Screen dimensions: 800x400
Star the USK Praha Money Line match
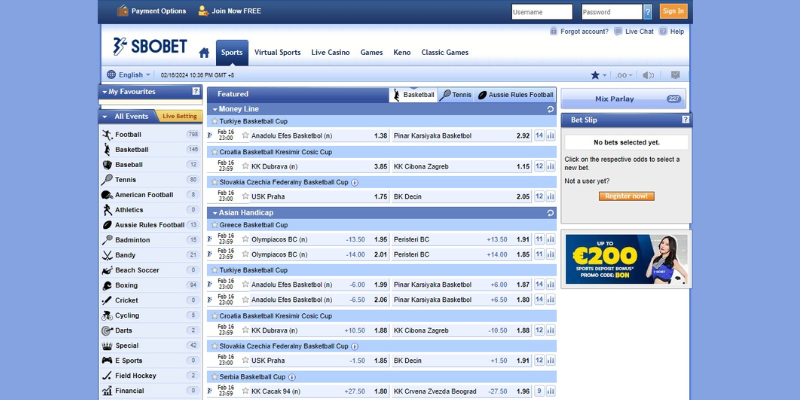click(245, 196)
